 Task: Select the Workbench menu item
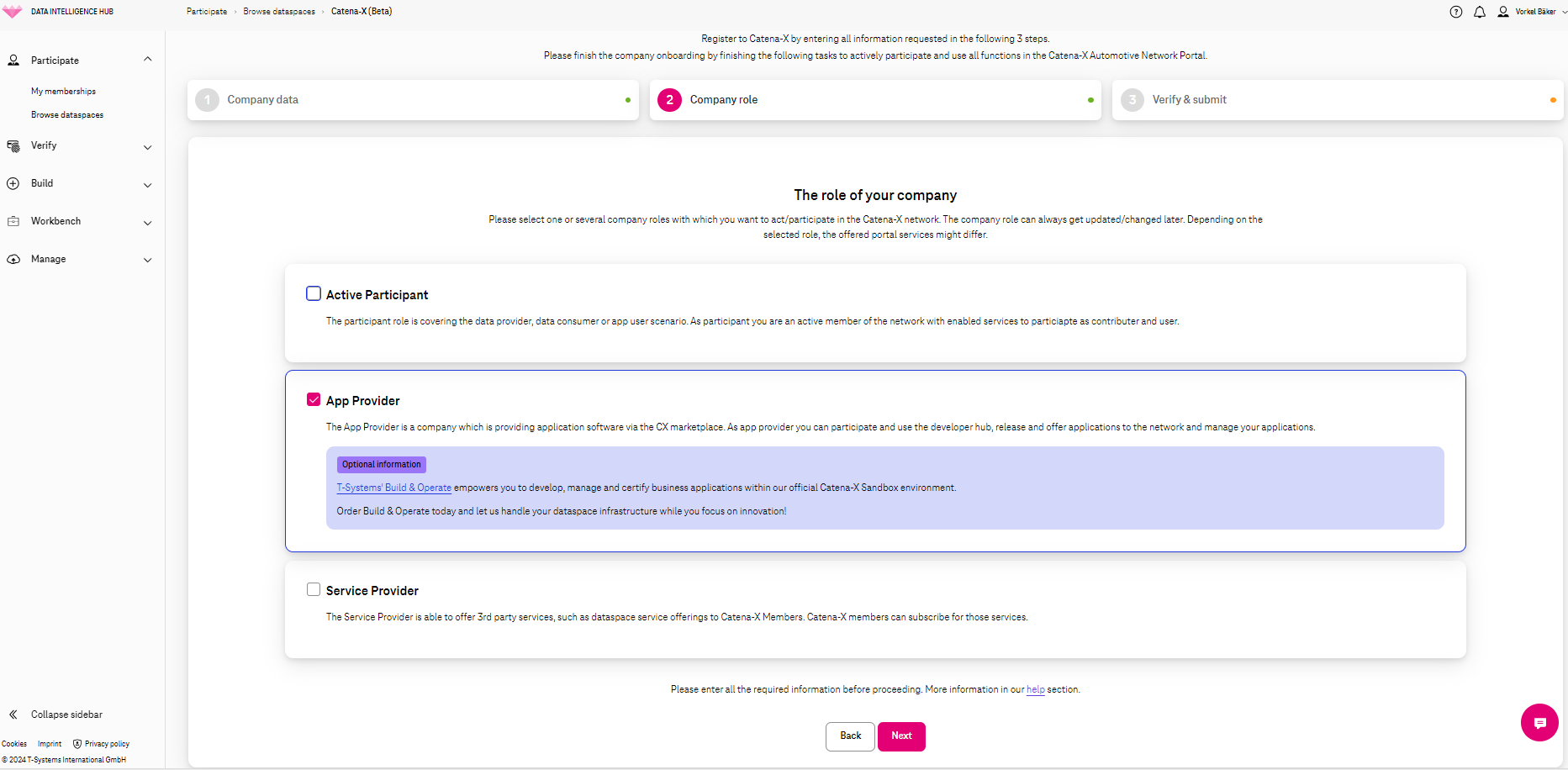coord(56,221)
